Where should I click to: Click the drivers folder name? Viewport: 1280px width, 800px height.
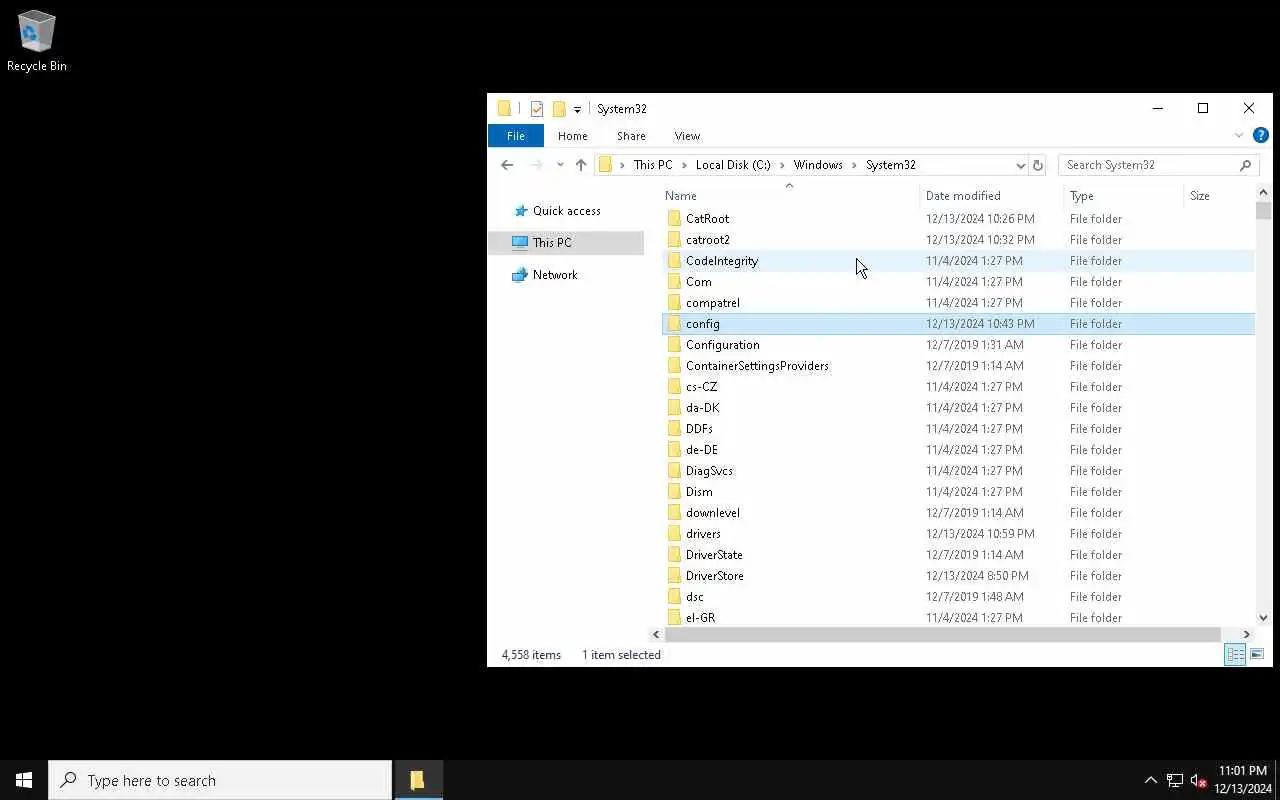(x=703, y=534)
